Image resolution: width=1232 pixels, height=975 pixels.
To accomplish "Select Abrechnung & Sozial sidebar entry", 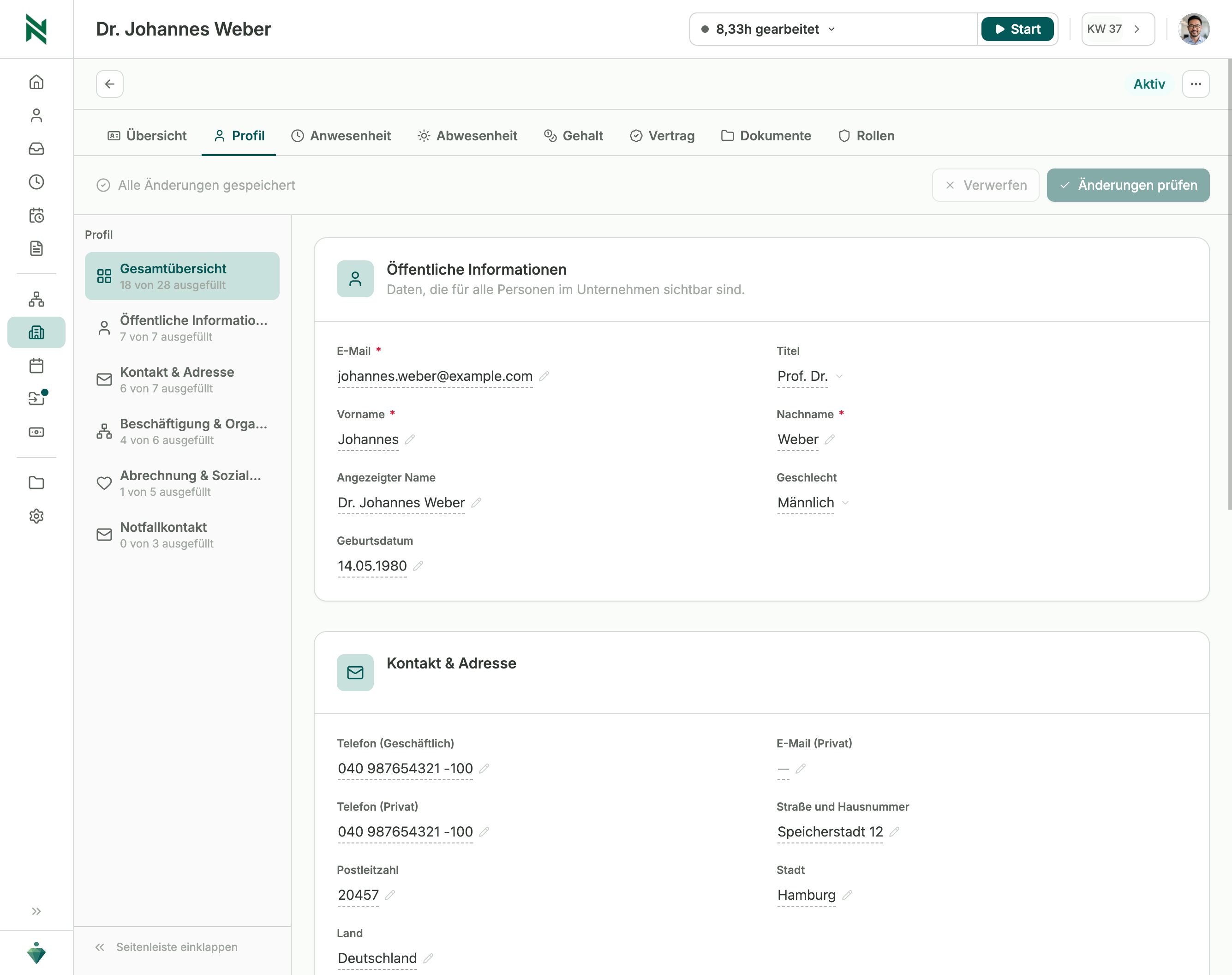I will point(182,483).
